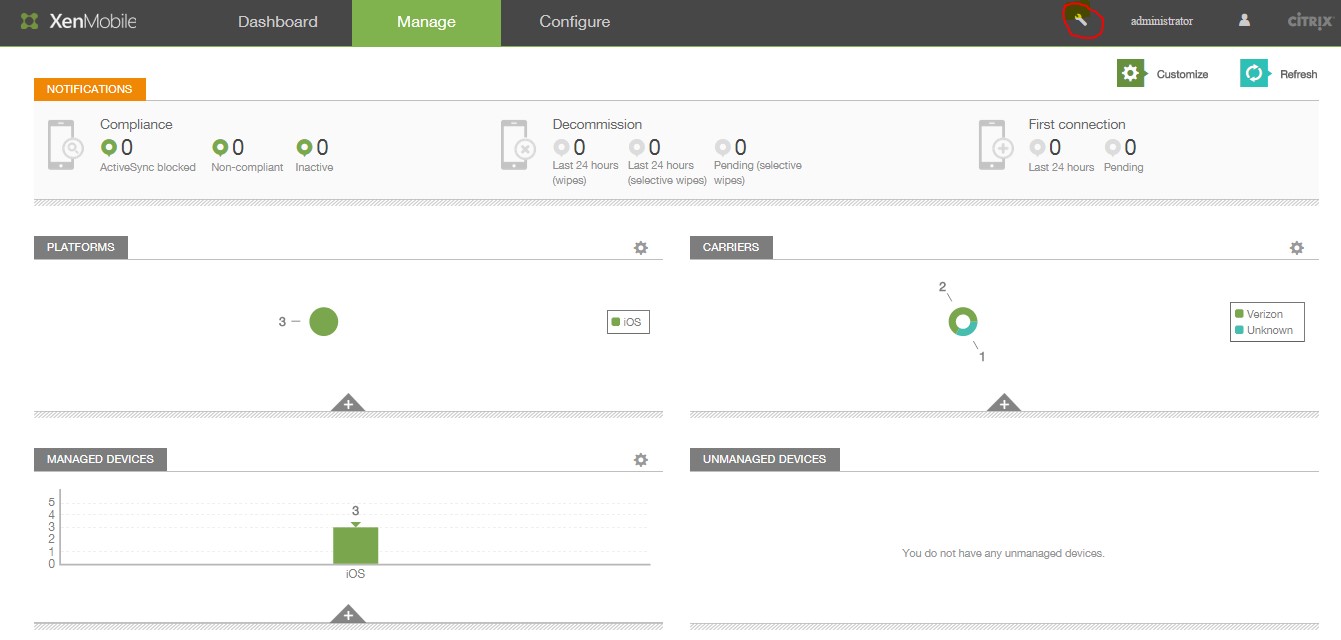Open the wrench settings icon
This screenshot has height=640, width=1341.
point(1081,20)
